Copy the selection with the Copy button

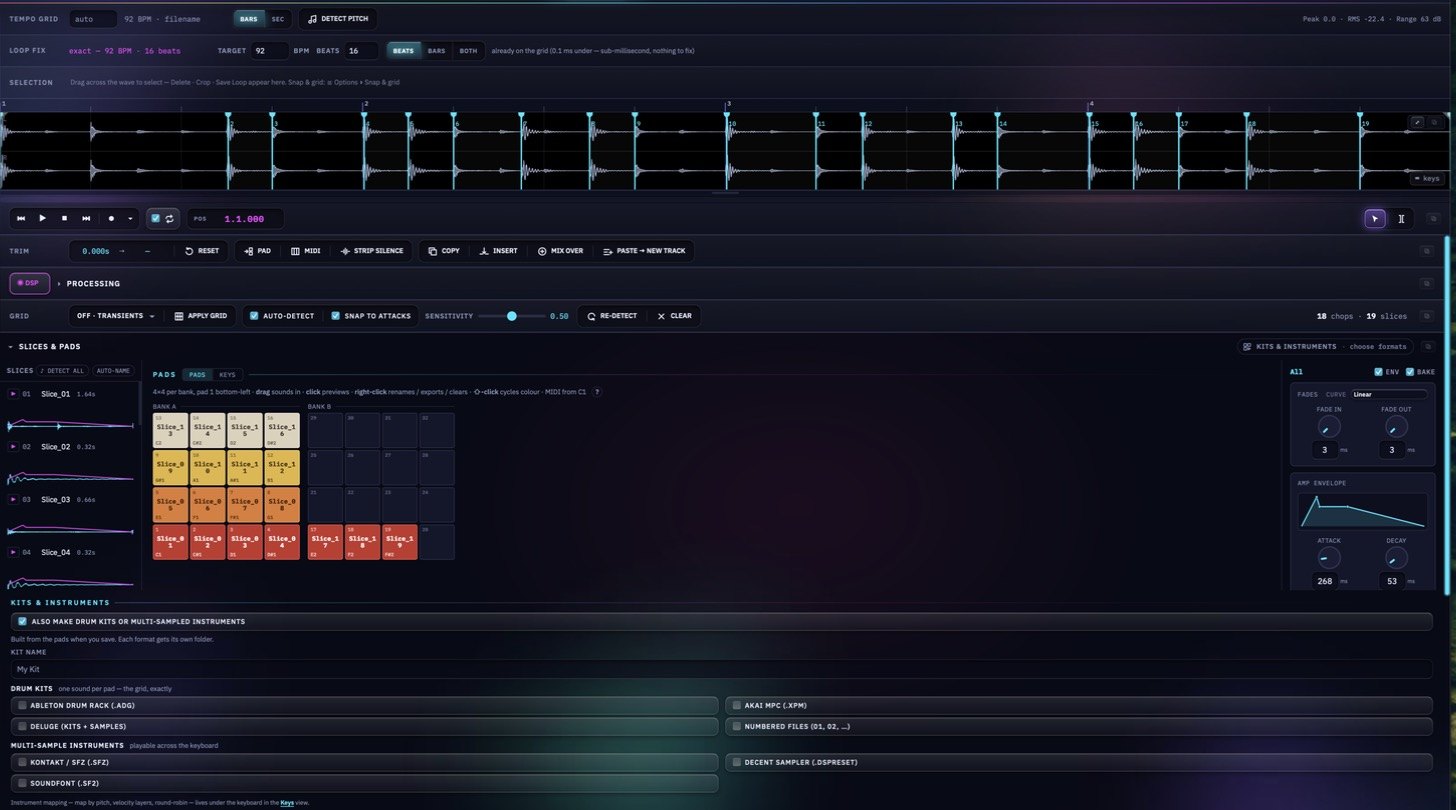[443, 251]
